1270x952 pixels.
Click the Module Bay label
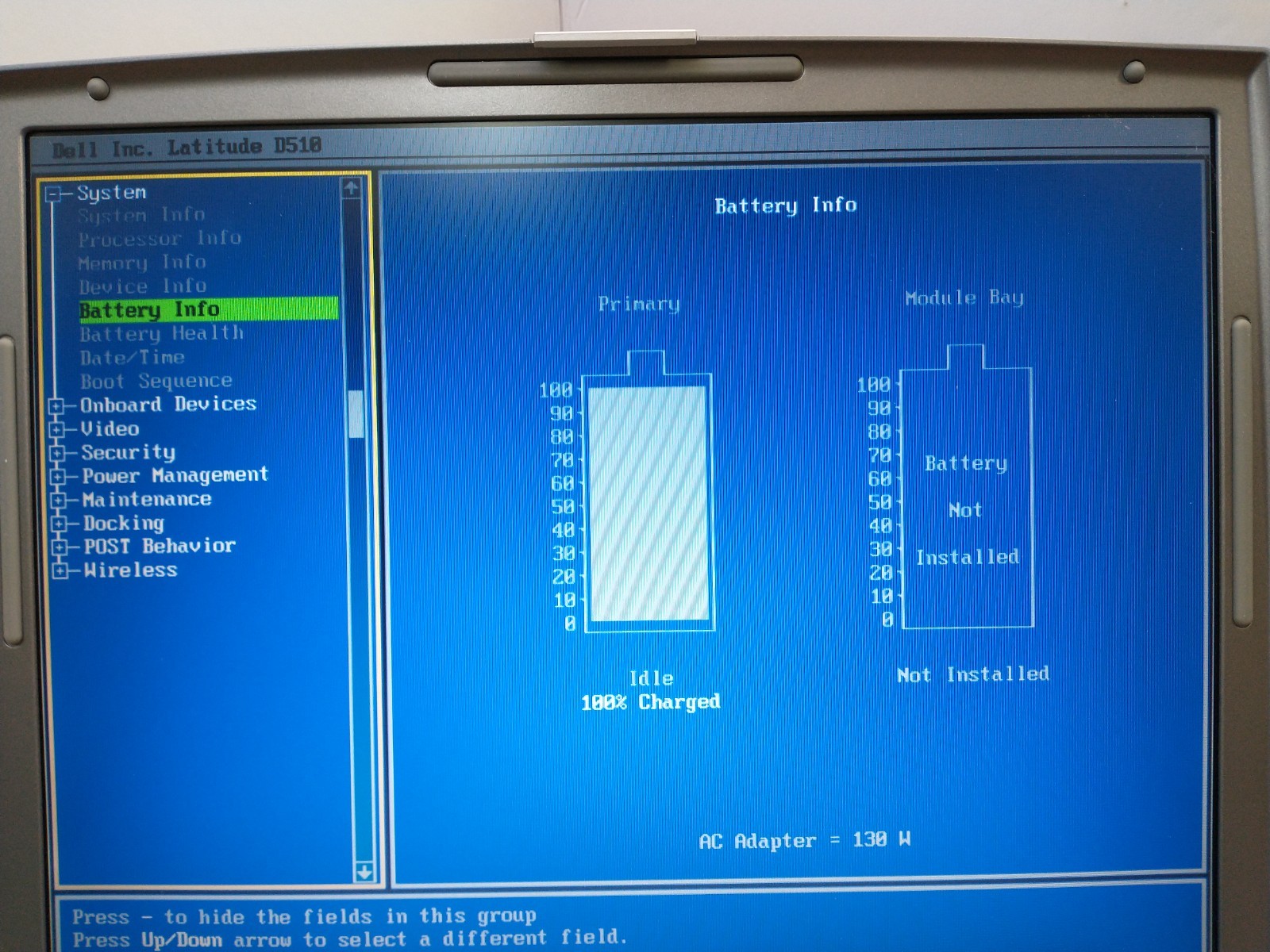point(964,298)
